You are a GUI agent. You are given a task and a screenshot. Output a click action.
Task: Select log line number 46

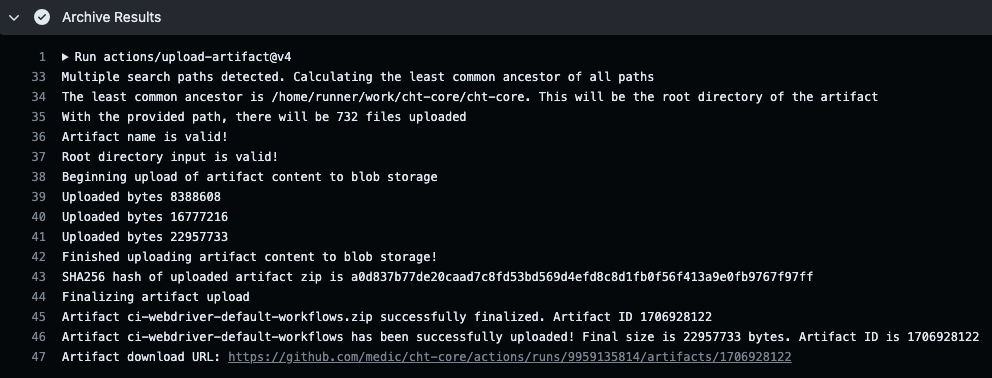[39, 337]
